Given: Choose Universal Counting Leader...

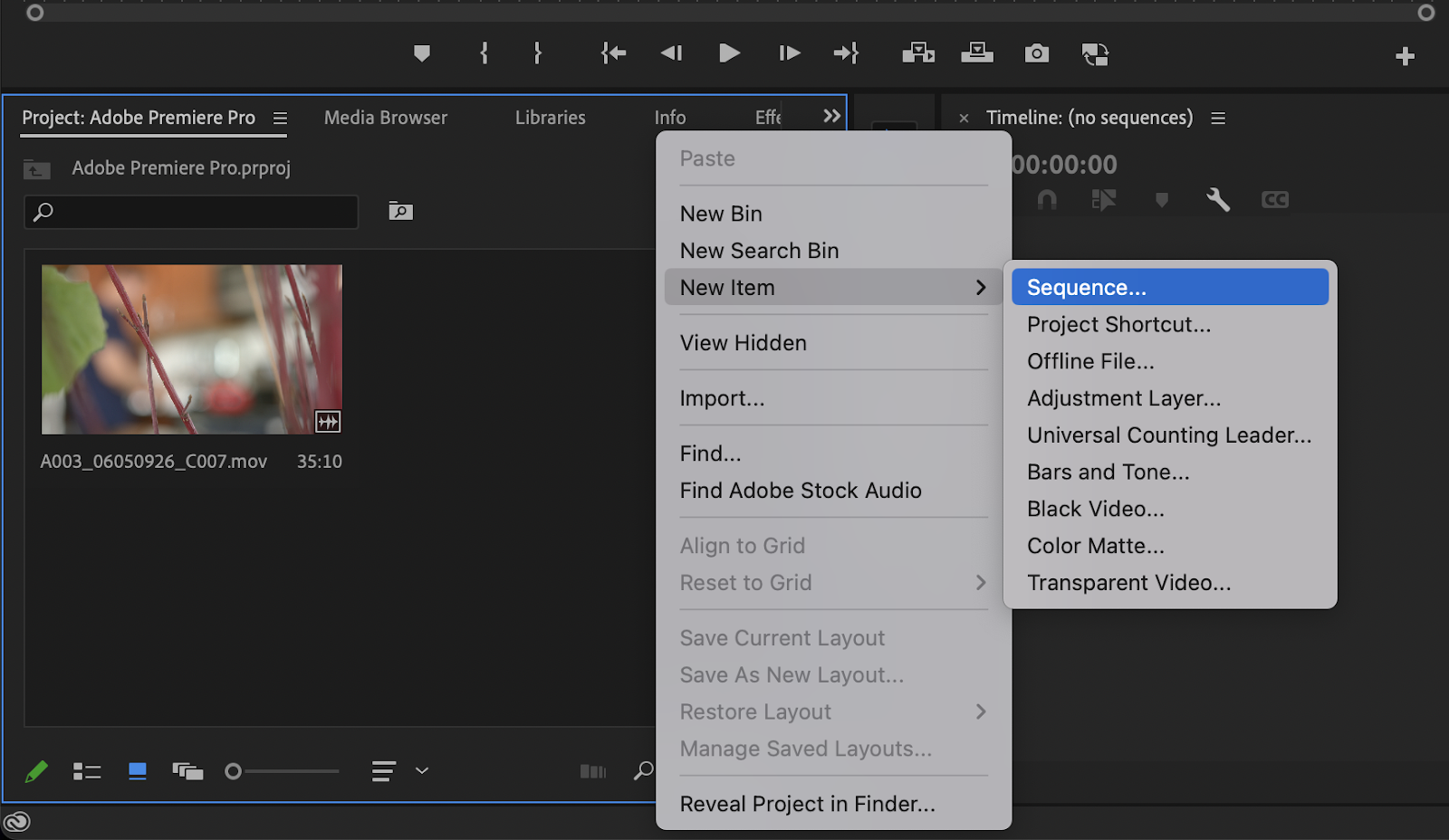Looking at the screenshot, I should pos(1170,435).
